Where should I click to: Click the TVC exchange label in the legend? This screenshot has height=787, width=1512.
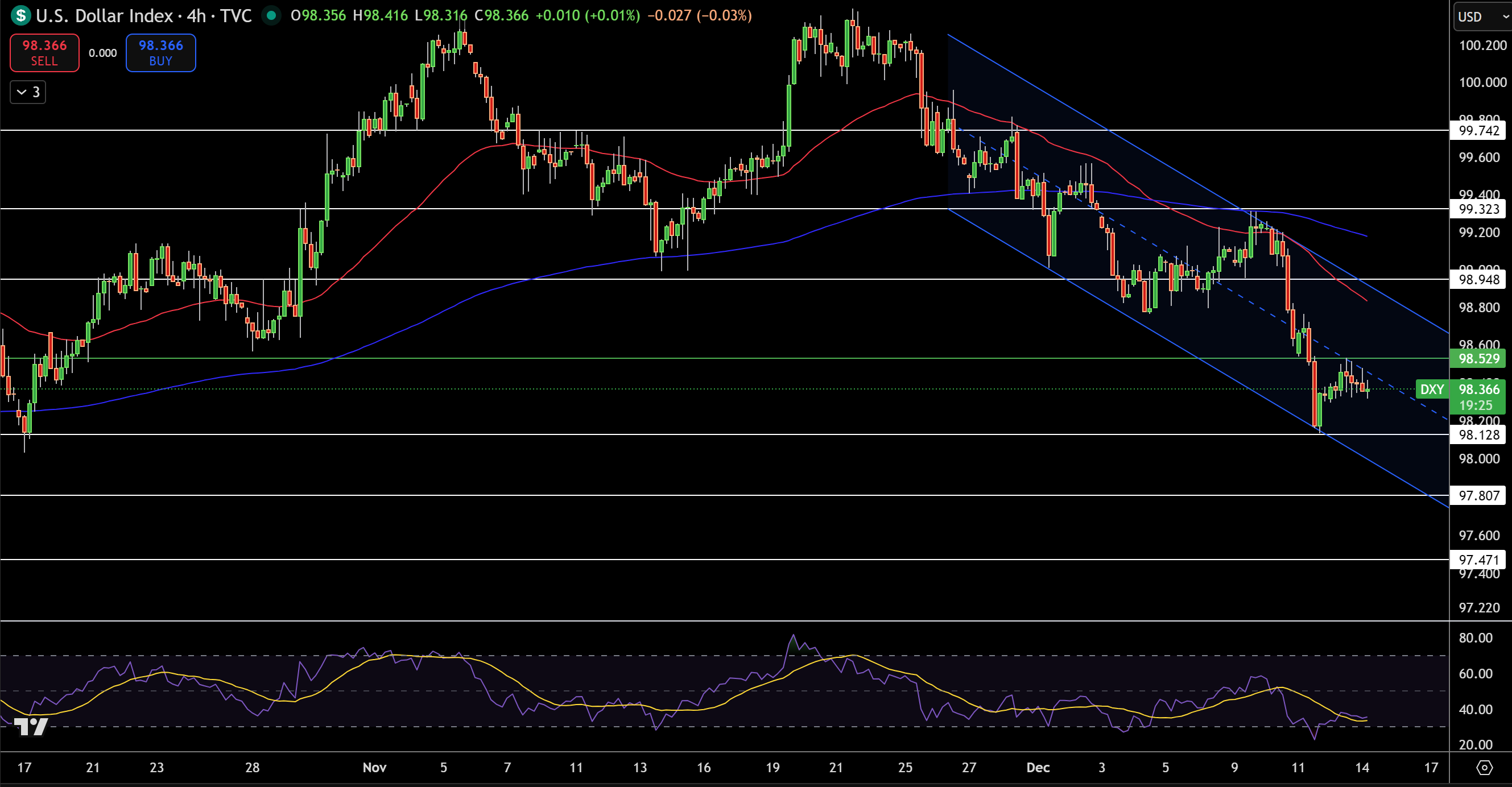237,16
